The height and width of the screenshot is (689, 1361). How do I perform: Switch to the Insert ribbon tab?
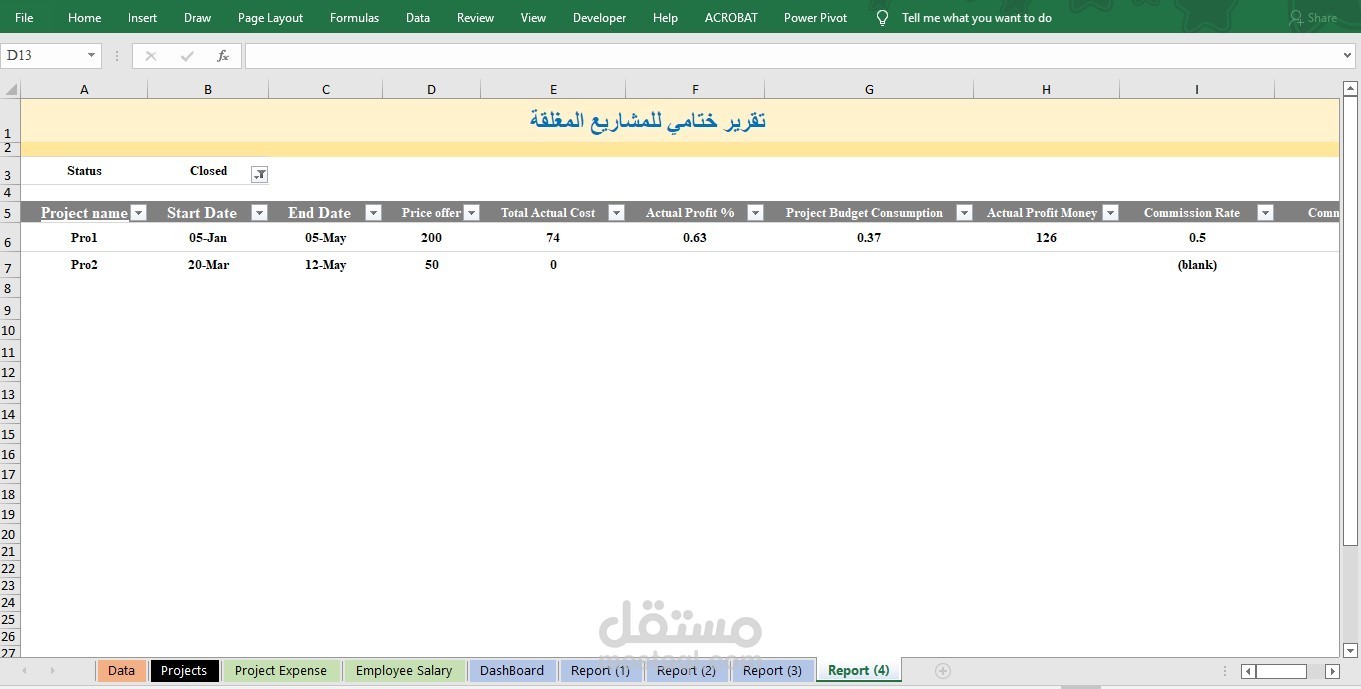[x=142, y=18]
